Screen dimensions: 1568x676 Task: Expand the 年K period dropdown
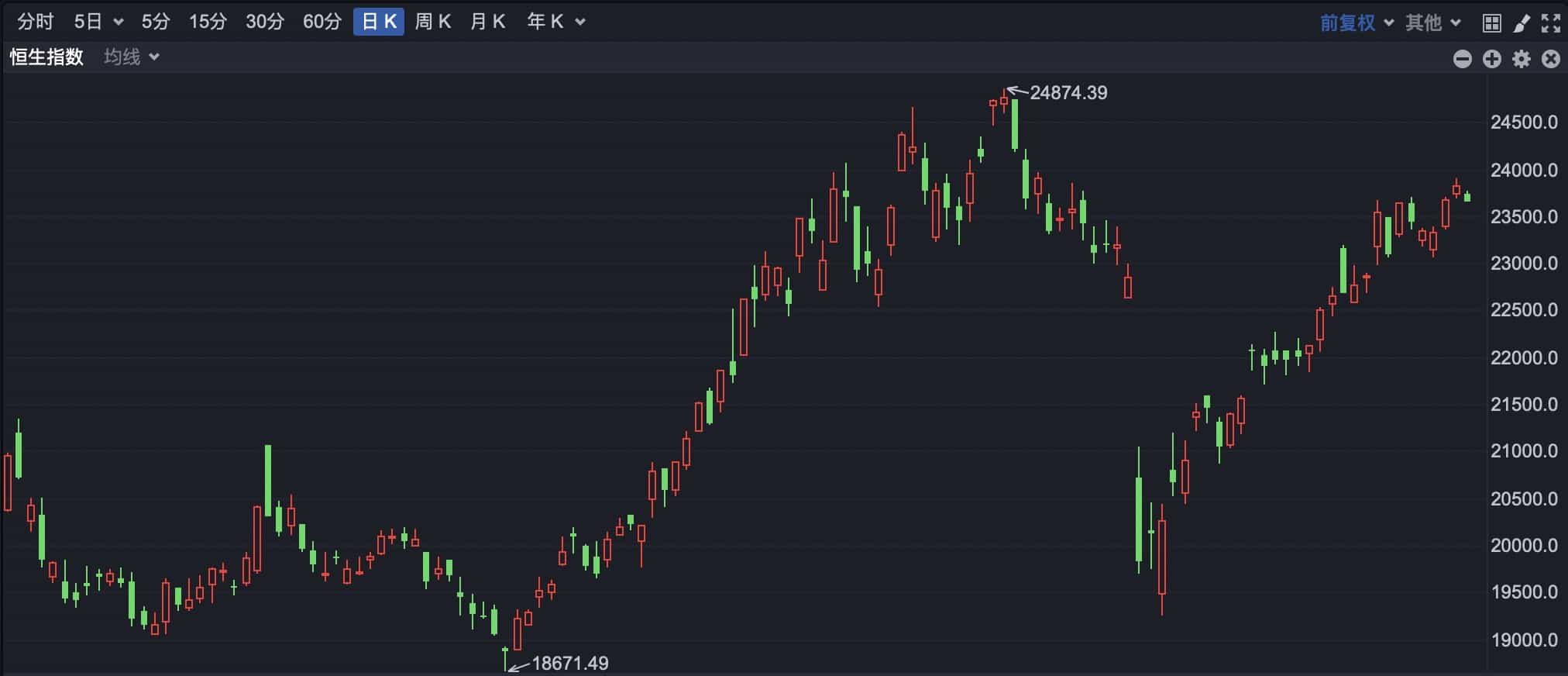point(555,22)
